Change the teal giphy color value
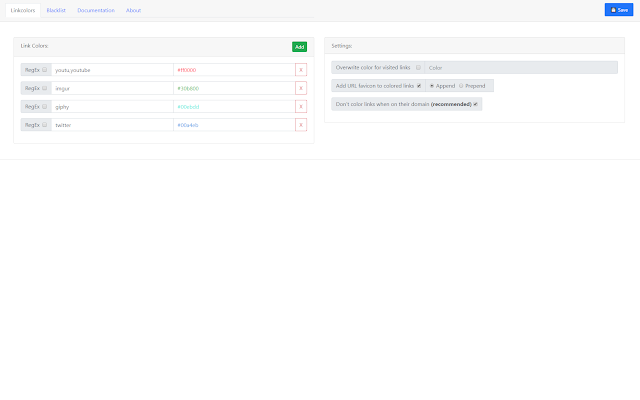The width and height of the screenshot is (640, 400). (234, 107)
